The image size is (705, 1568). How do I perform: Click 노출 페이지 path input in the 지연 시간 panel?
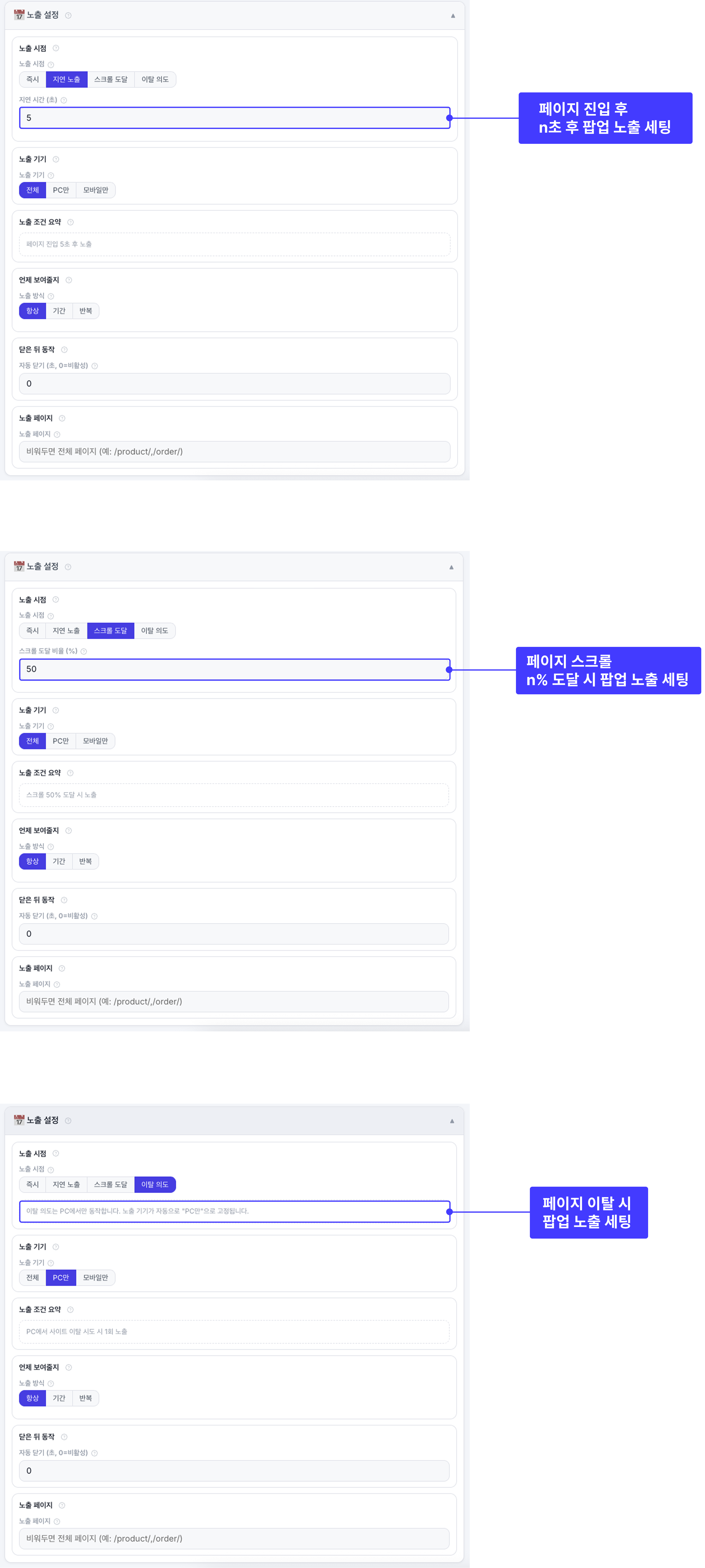click(235, 452)
